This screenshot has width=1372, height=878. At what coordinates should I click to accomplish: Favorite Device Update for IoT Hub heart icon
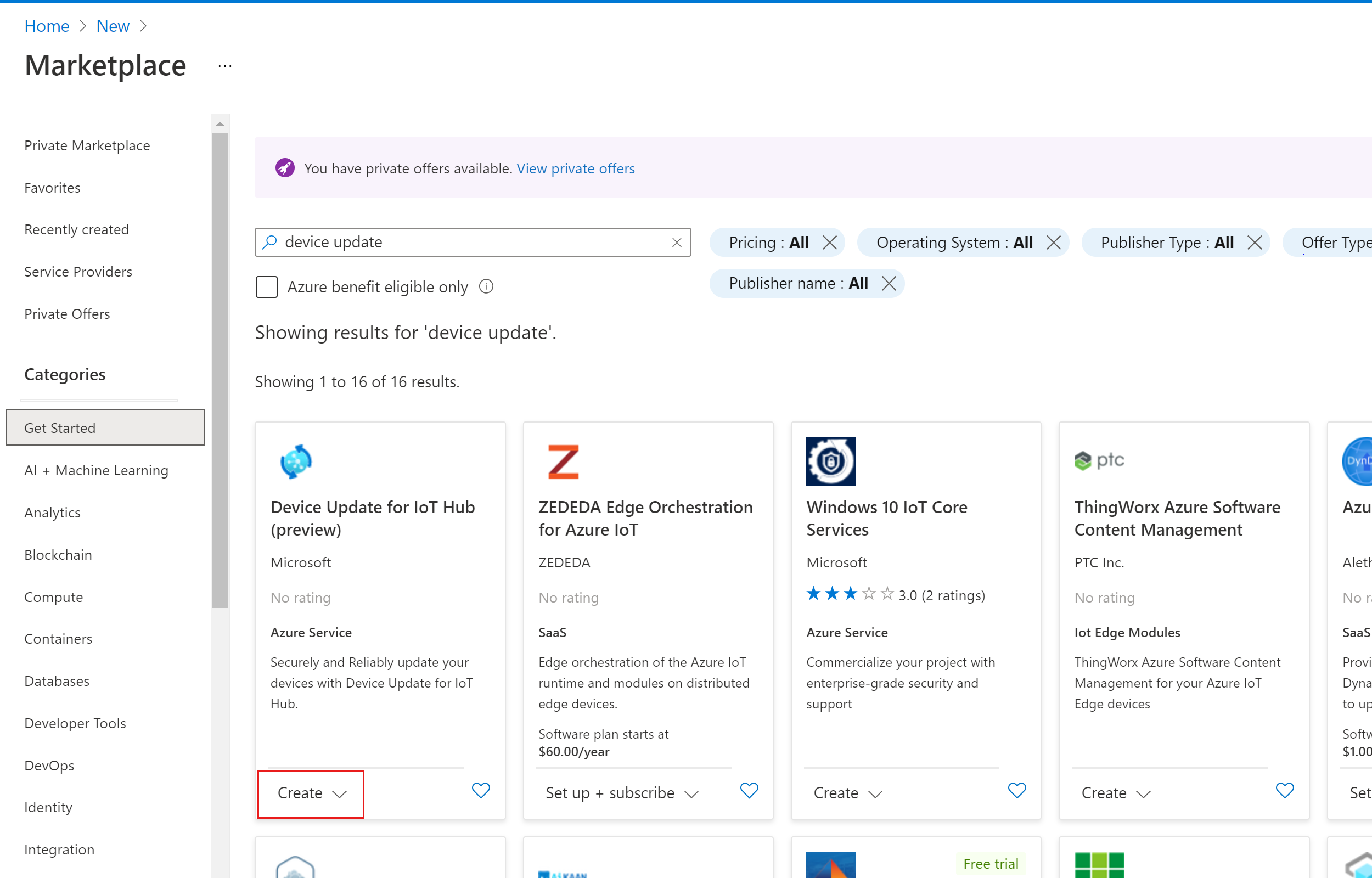click(x=481, y=790)
